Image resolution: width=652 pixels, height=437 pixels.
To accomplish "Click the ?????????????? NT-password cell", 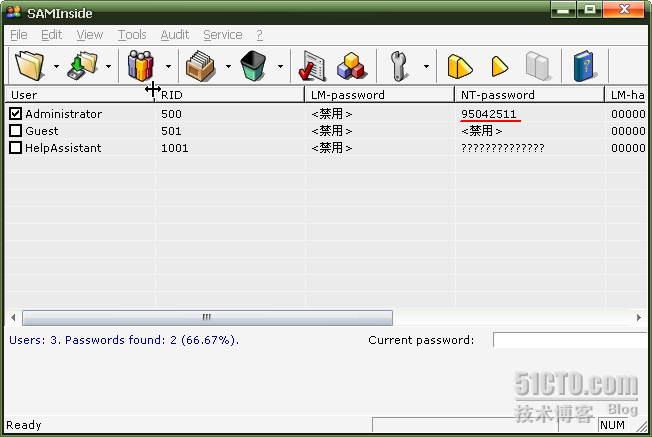I will pos(503,148).
